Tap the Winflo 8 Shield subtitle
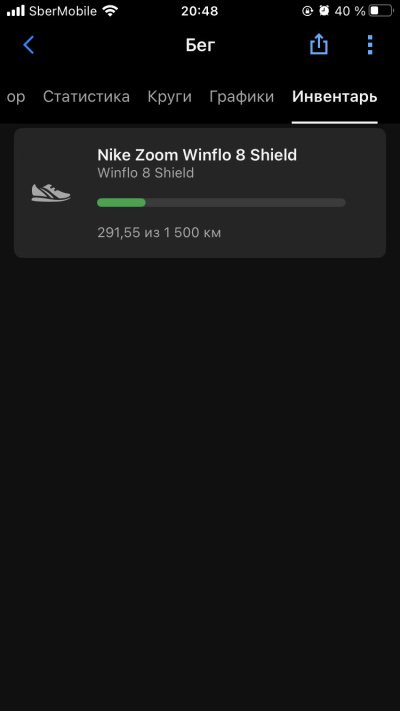This screenshot has height=711, width=400. (x=146, y=173)
